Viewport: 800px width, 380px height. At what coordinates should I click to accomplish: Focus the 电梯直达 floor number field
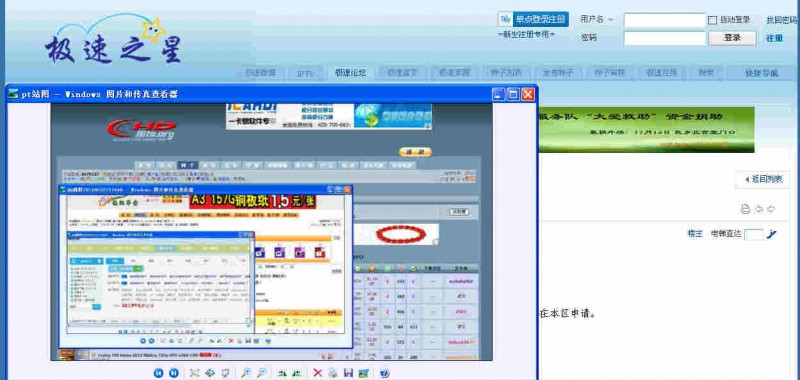(x=754, y=235)
